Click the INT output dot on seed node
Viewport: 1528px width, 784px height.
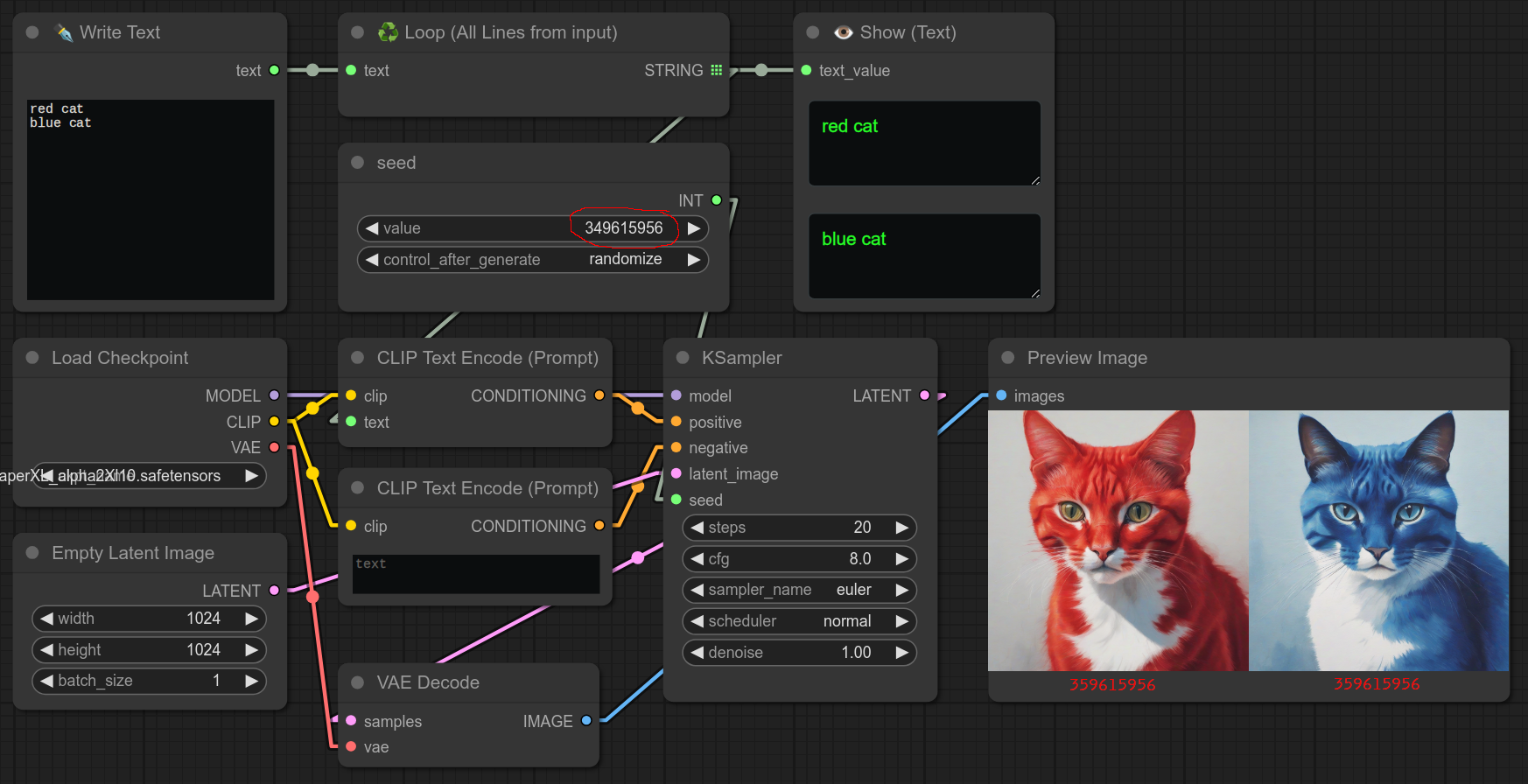(717, 200)
